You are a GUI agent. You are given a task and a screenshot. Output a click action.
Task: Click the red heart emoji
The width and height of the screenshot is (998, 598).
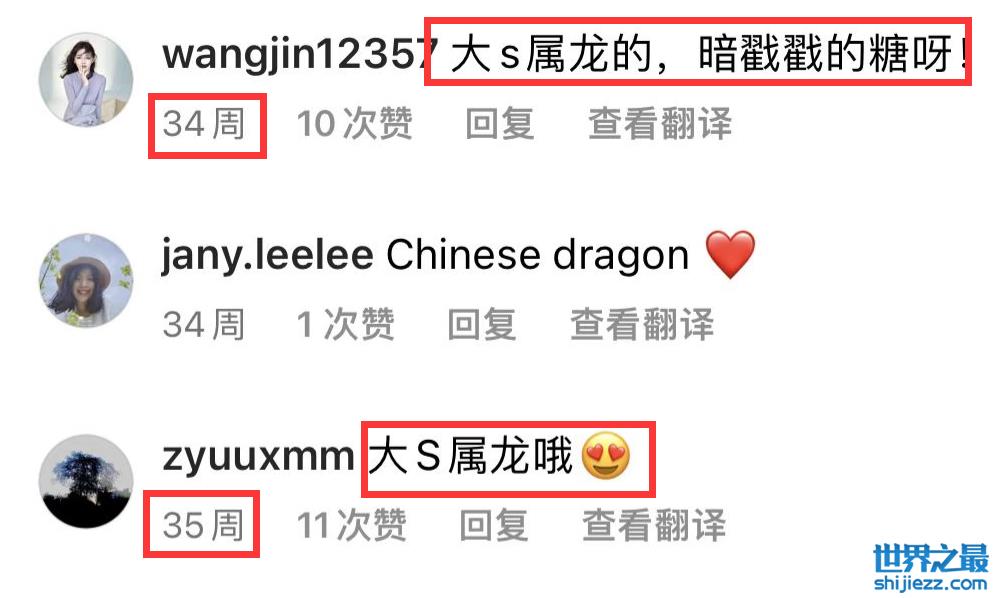click(731, 254)
